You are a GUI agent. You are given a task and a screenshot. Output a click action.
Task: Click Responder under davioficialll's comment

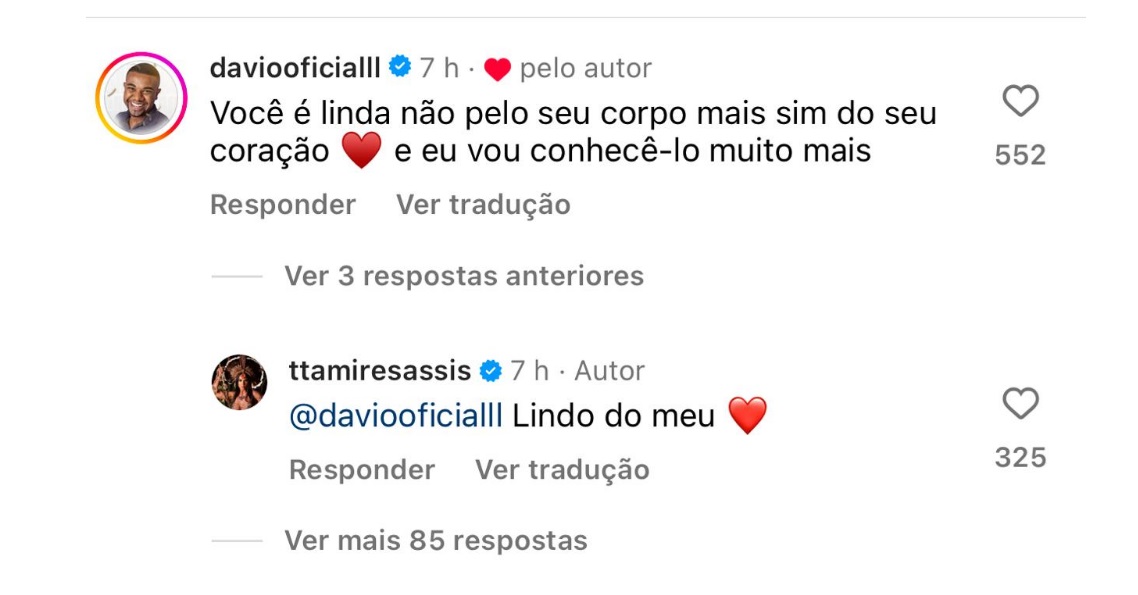[282, 205]
